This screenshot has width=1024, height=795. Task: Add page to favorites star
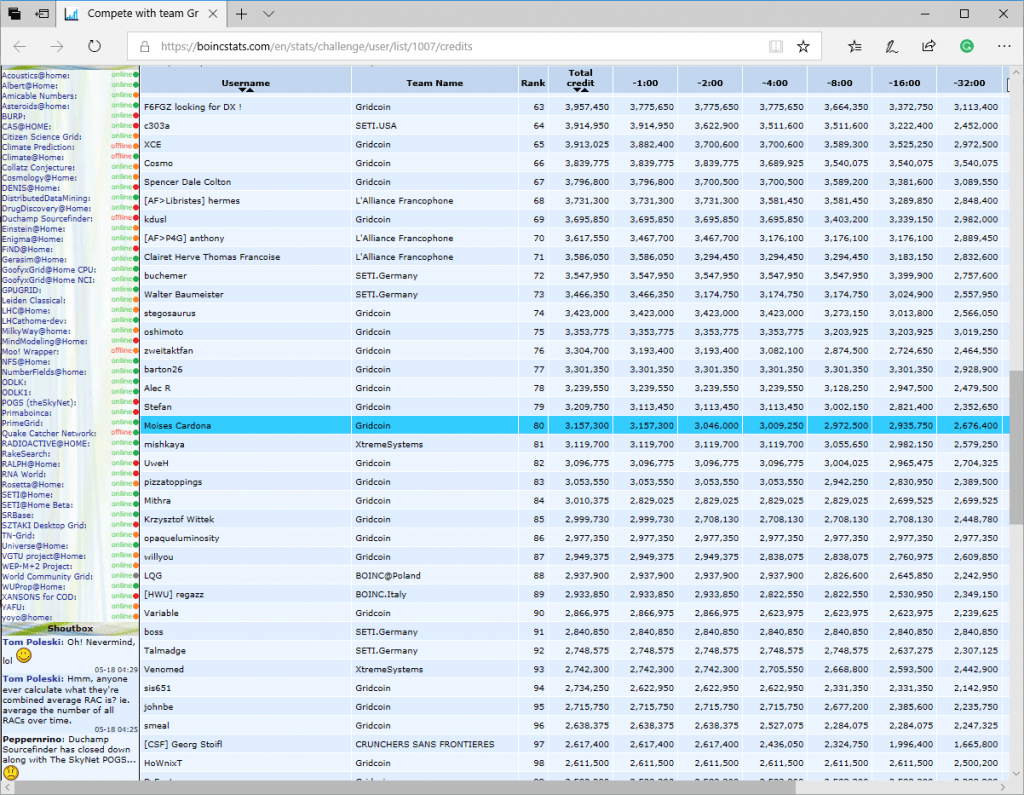tap(803, 46)
